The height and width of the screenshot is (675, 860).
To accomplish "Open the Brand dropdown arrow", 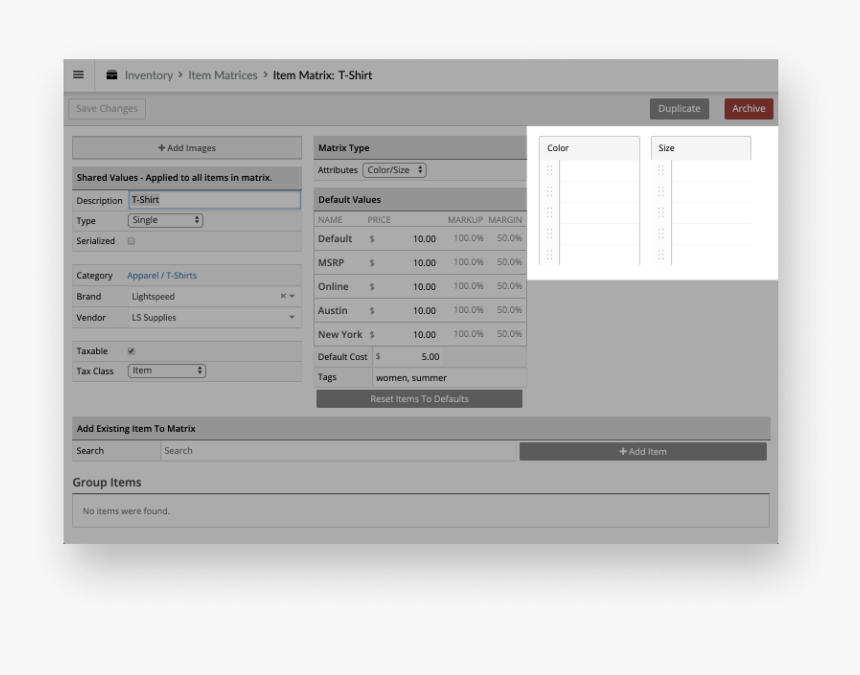I will point(292,296).
